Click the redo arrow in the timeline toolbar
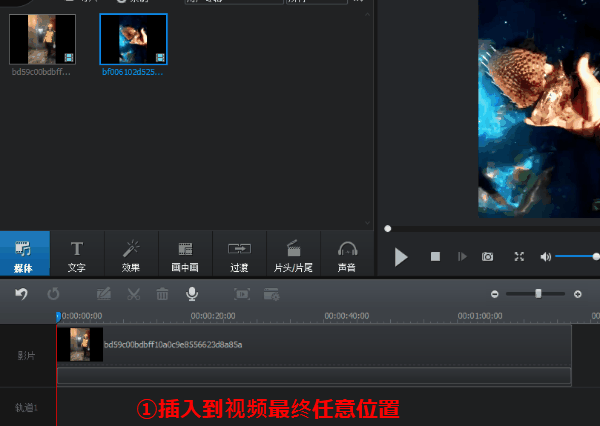600x426 pixels. click(x=53, y=294)
